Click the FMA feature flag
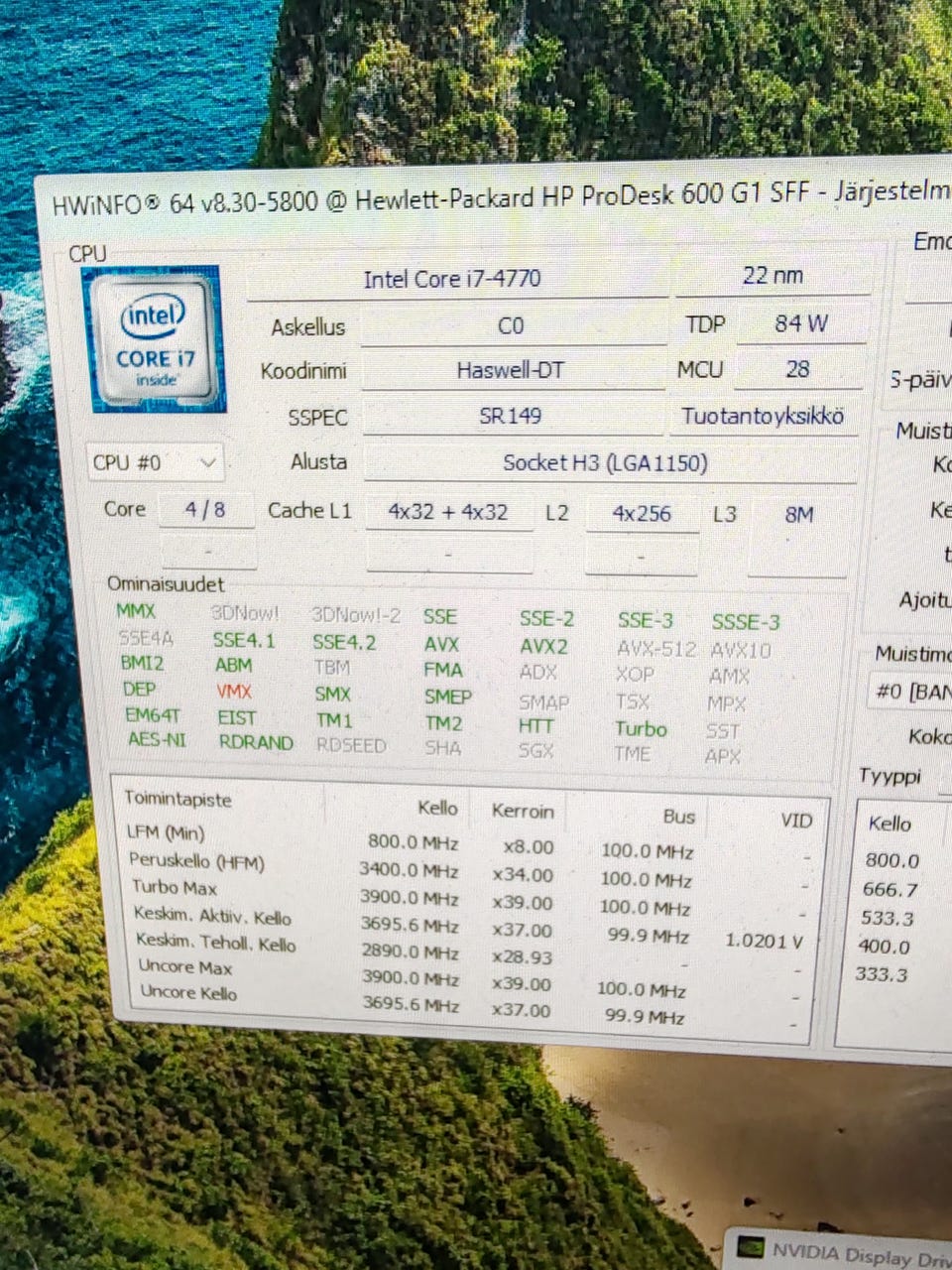 (x=443, y=670)
